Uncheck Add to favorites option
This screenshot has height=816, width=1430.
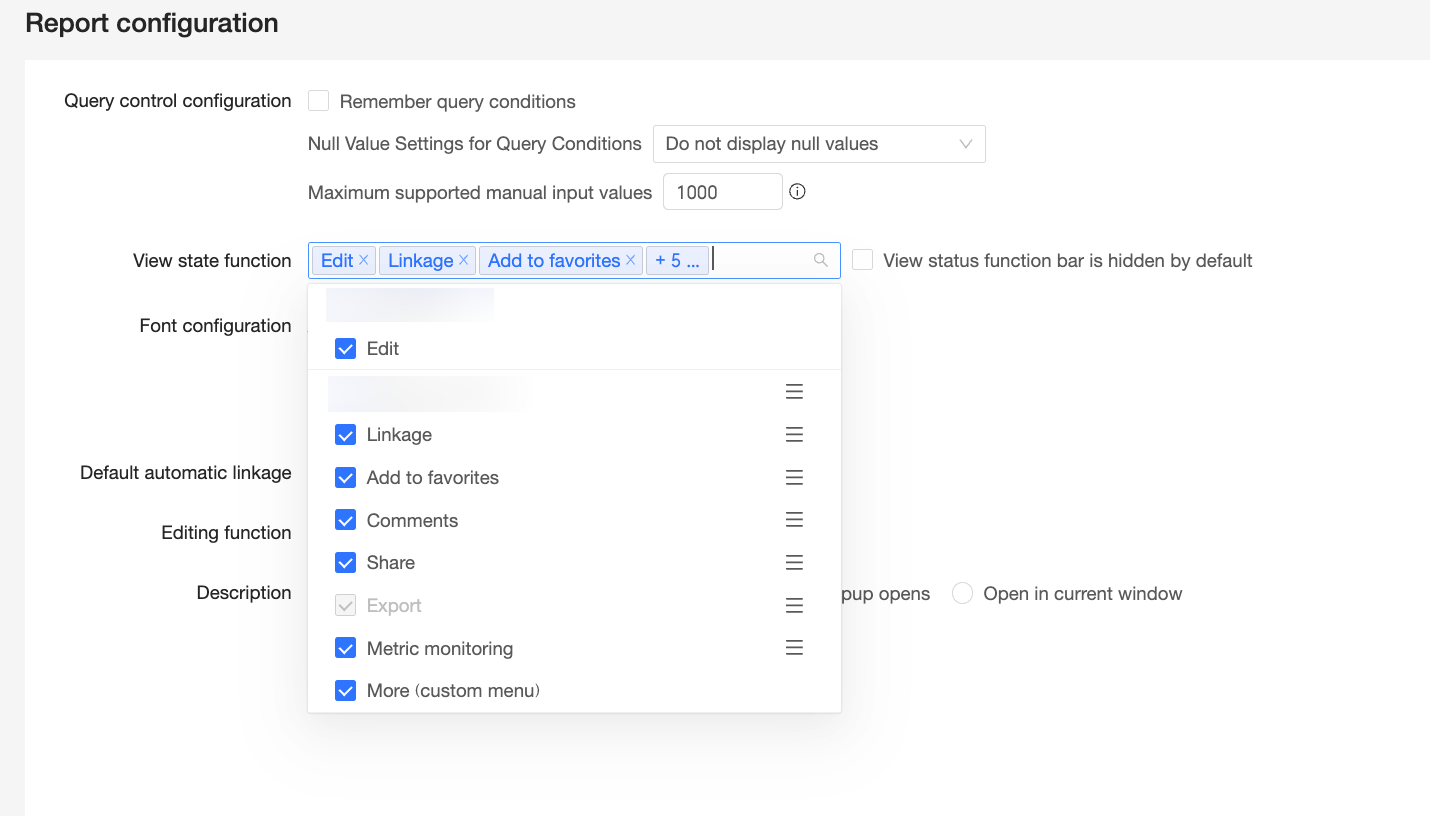pyautogui.click(x=345, y=478)
